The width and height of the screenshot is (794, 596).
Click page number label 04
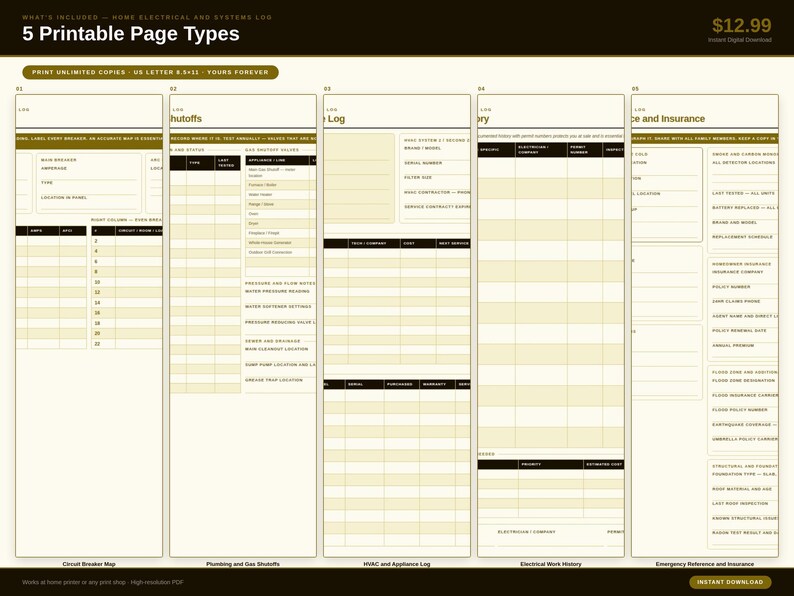click(x=481, y=89)
